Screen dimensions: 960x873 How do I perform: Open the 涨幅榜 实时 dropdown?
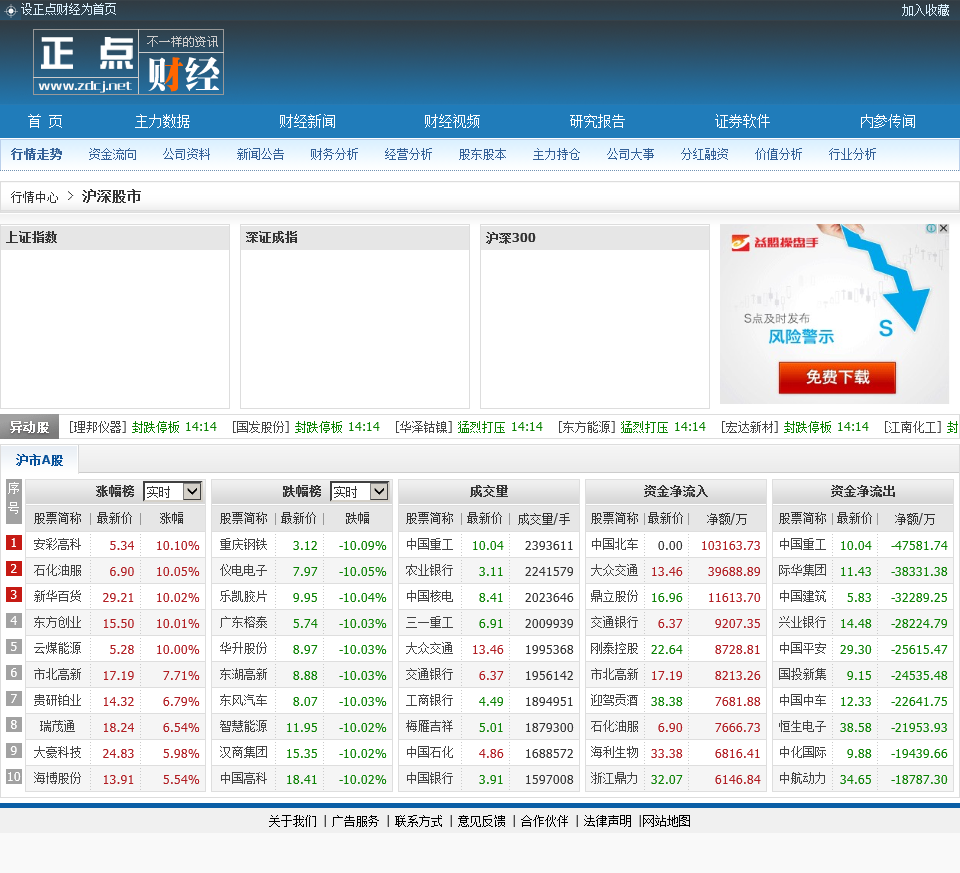[172, 492]
